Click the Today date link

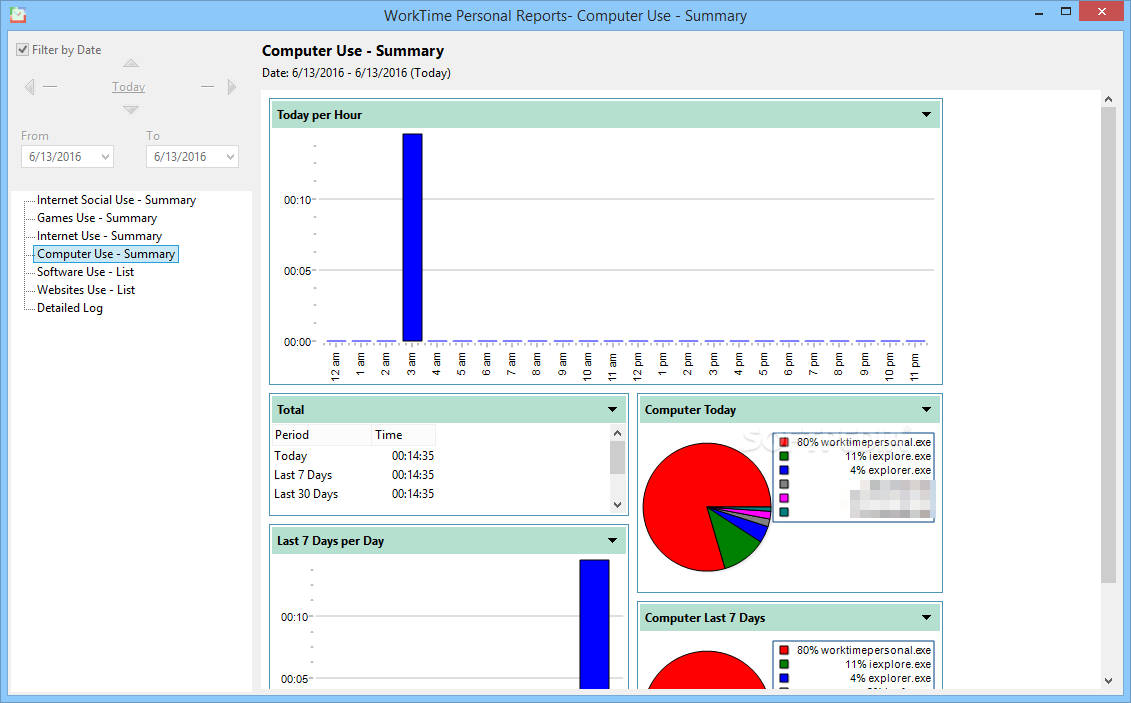click(x=128, y=87)
